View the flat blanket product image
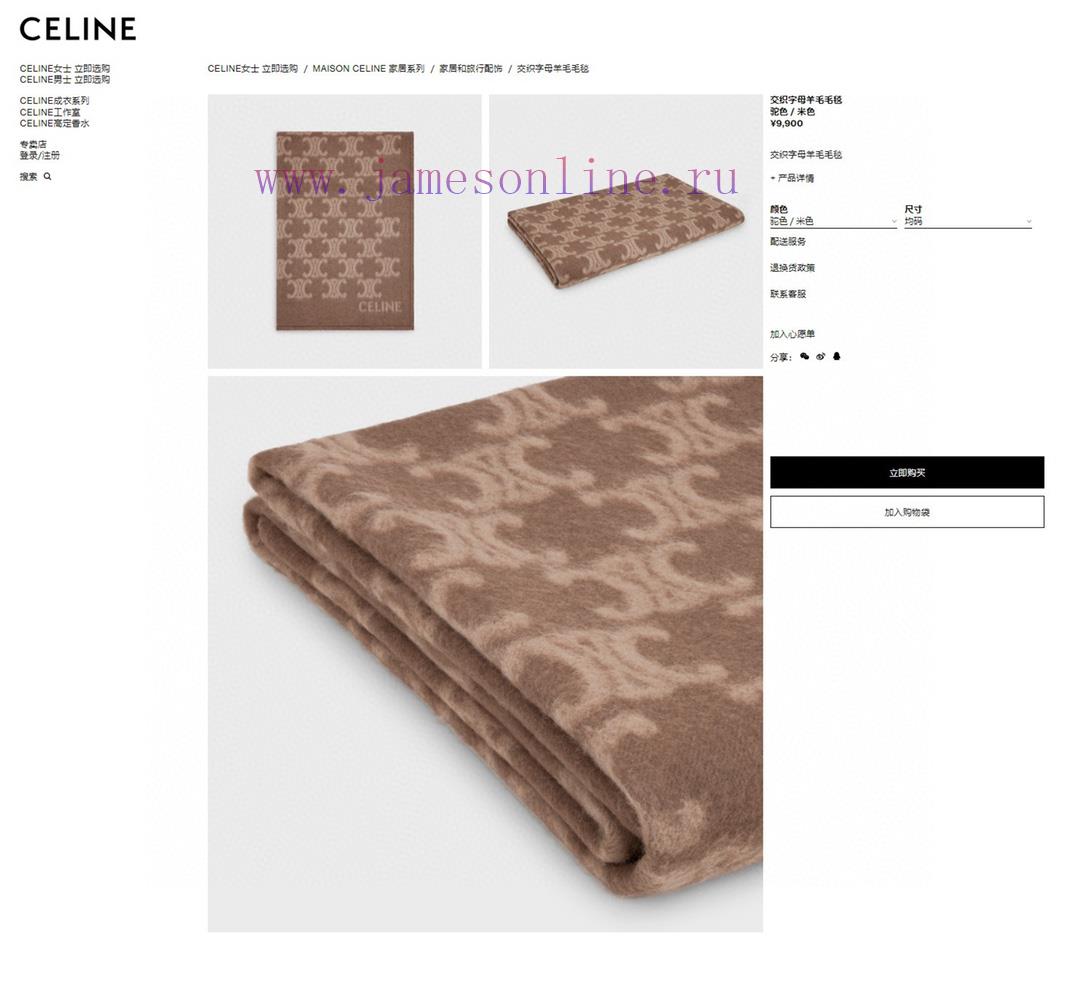1080x984 pixels. pyautogui.click(x=344, y=231)
